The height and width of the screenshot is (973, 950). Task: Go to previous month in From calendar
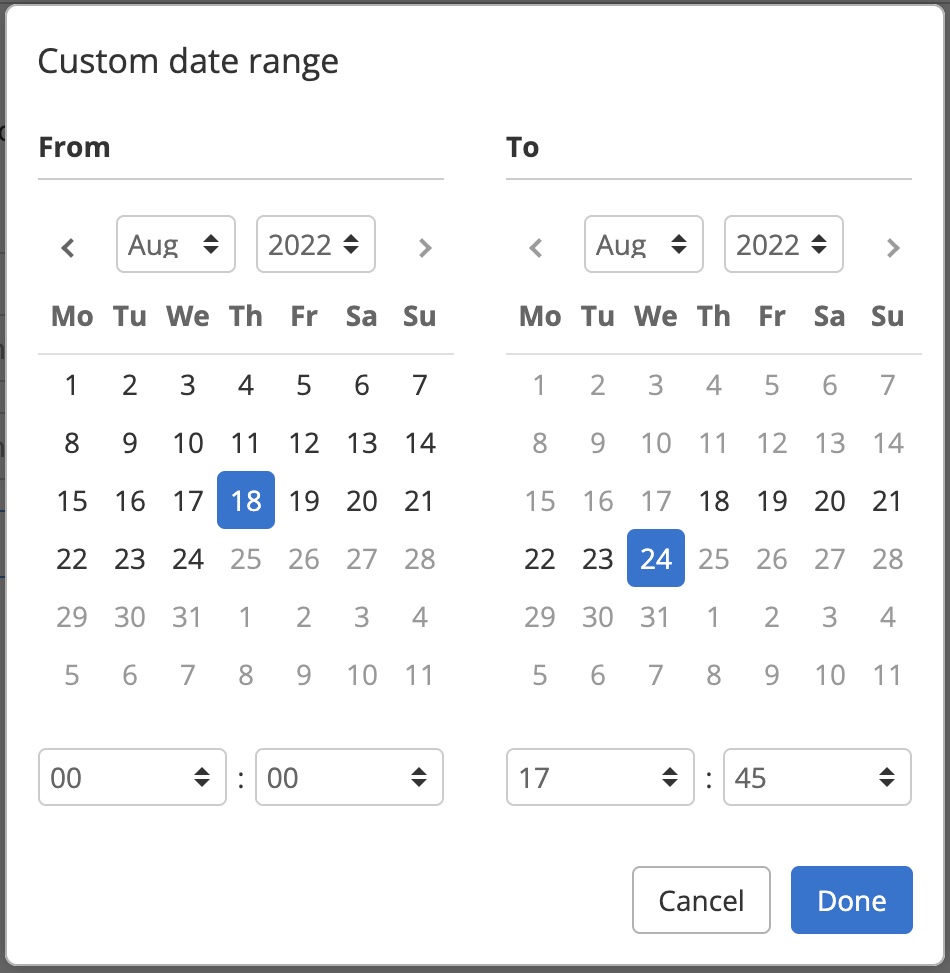click(68, 247)
